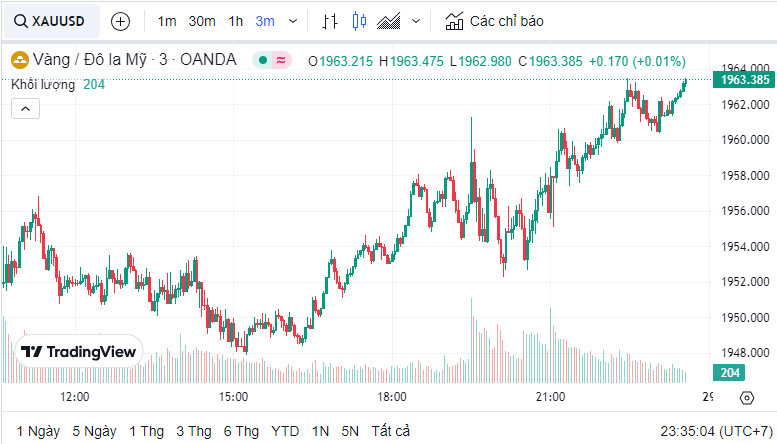Click the TradingView logo
This screenshot has width=777, height=444.
[79, 352]
